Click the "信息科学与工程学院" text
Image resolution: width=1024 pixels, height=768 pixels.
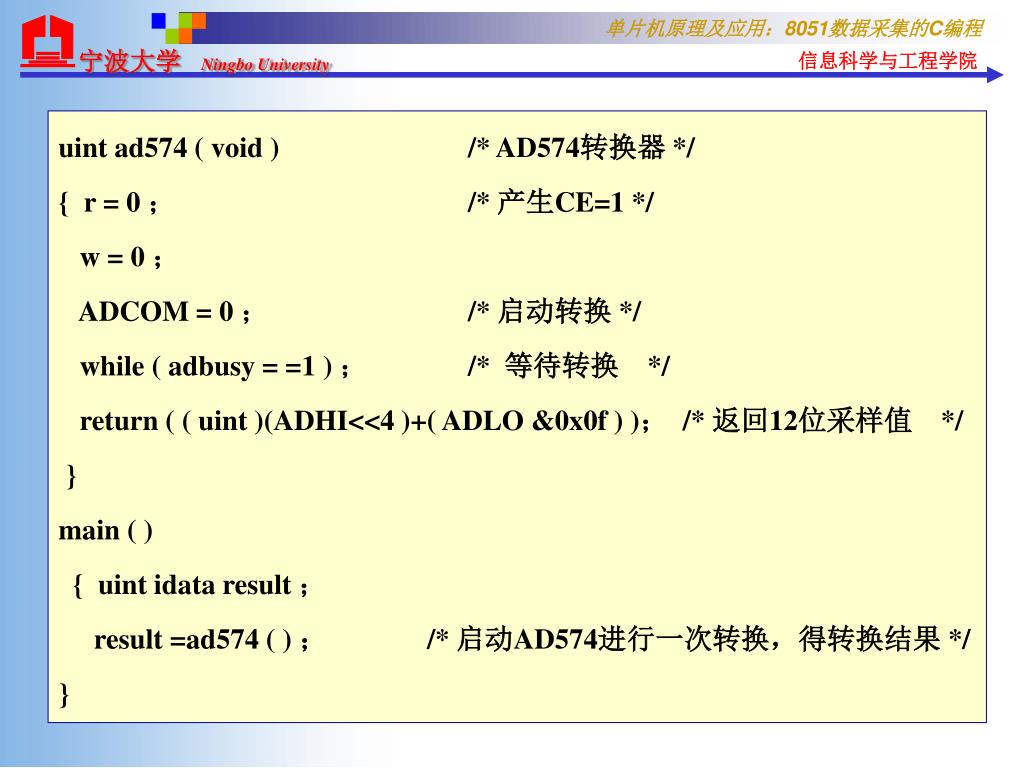(888, 61)
